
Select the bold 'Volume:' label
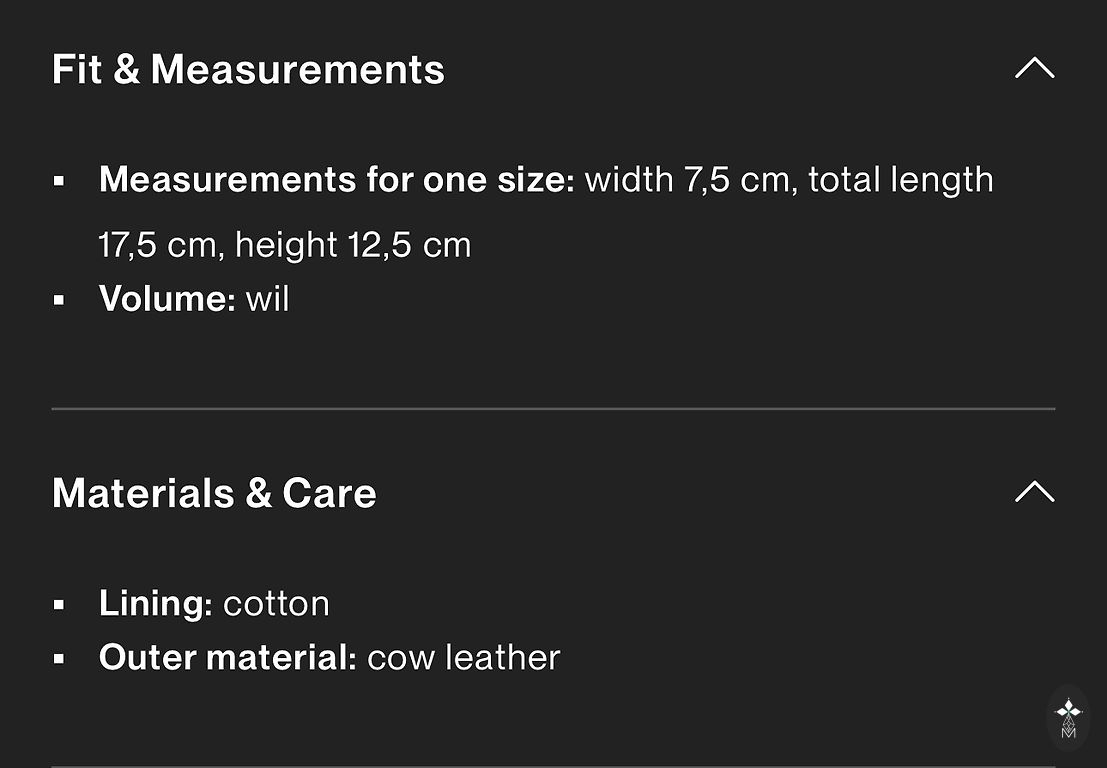(x=166, y=299)
